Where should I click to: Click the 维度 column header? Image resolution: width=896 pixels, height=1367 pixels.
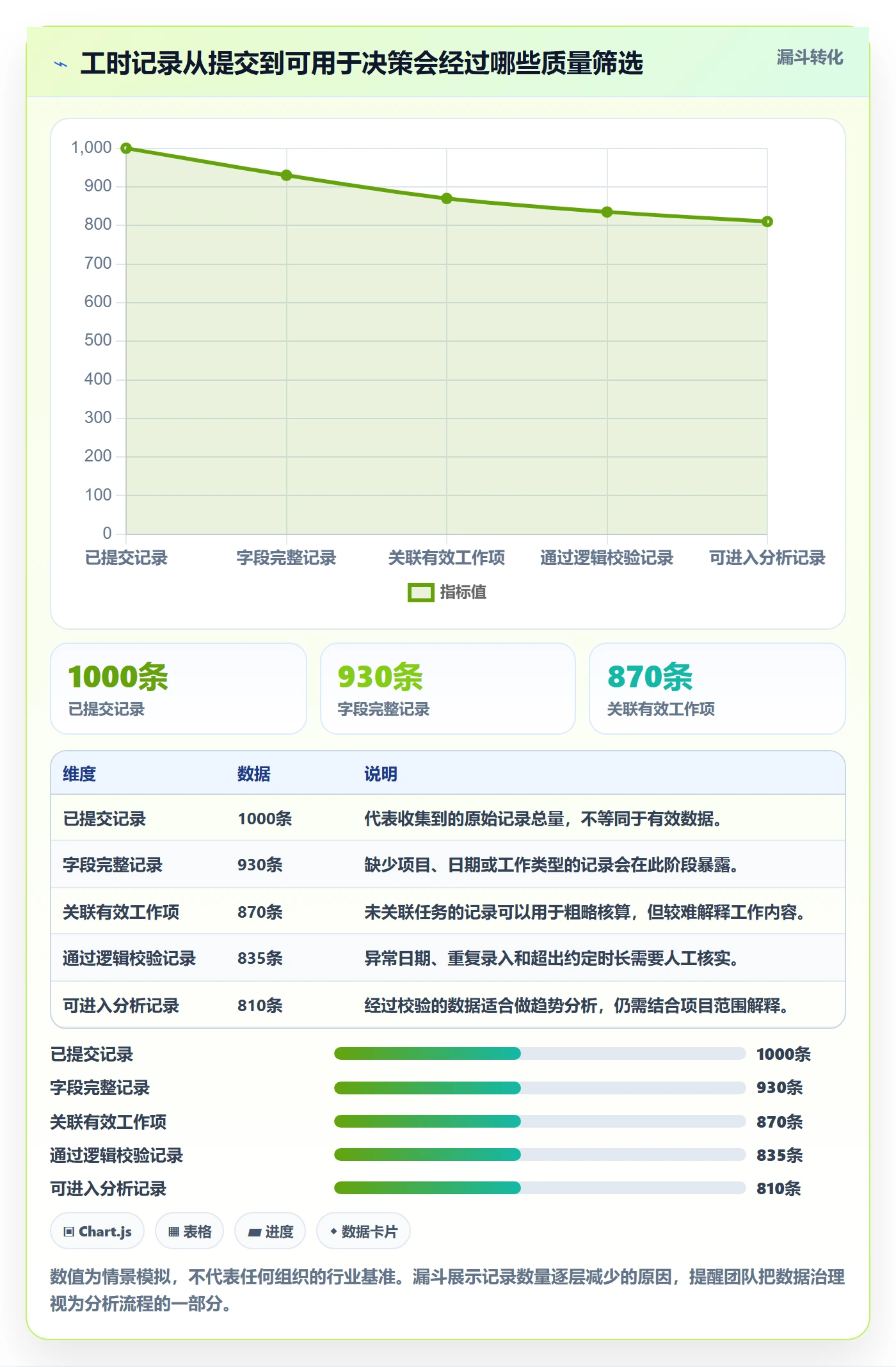(x=79, y=774)
